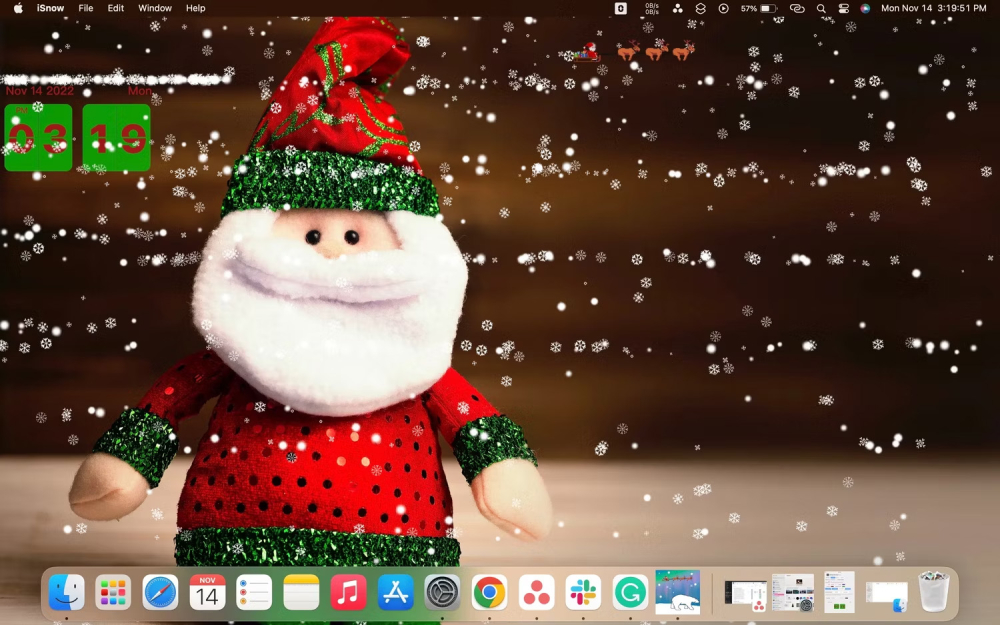Restore the first minimized window thumbnail
Screen dimensions: 1000x625
pyautogui.click(x=745, y=593)
